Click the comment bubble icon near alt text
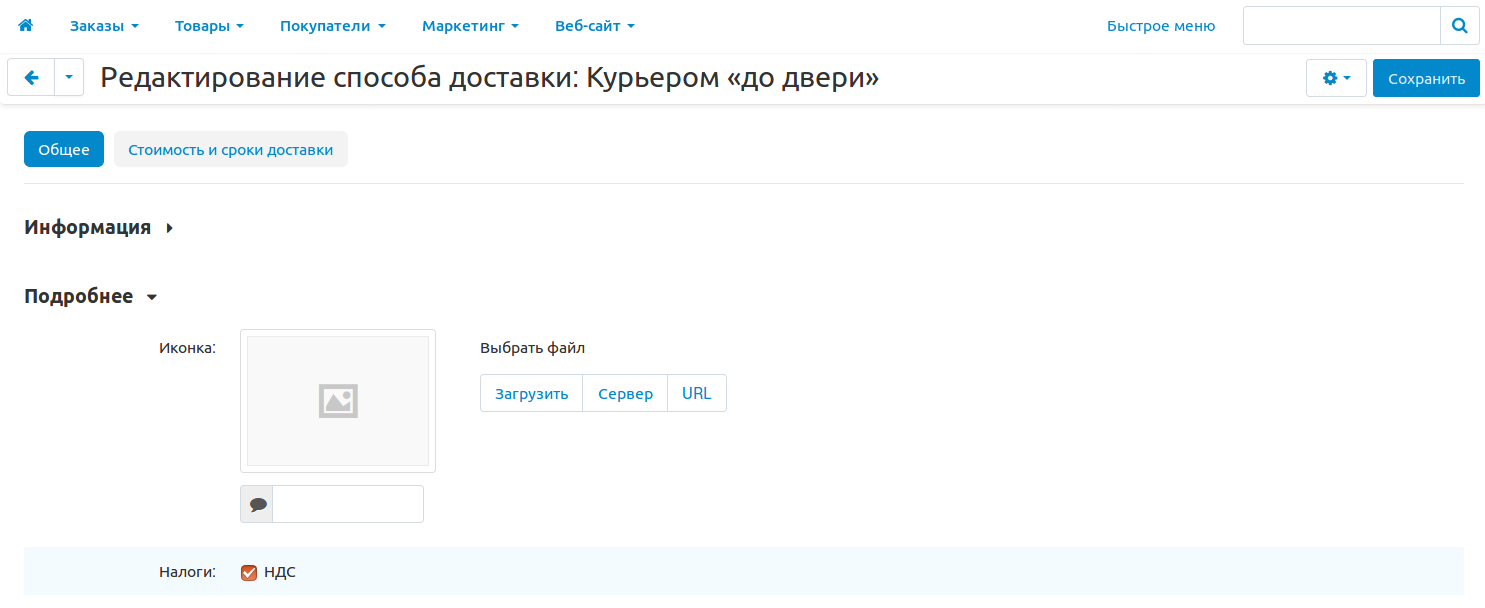This screenshot has width=1485, height=608. 257,504
